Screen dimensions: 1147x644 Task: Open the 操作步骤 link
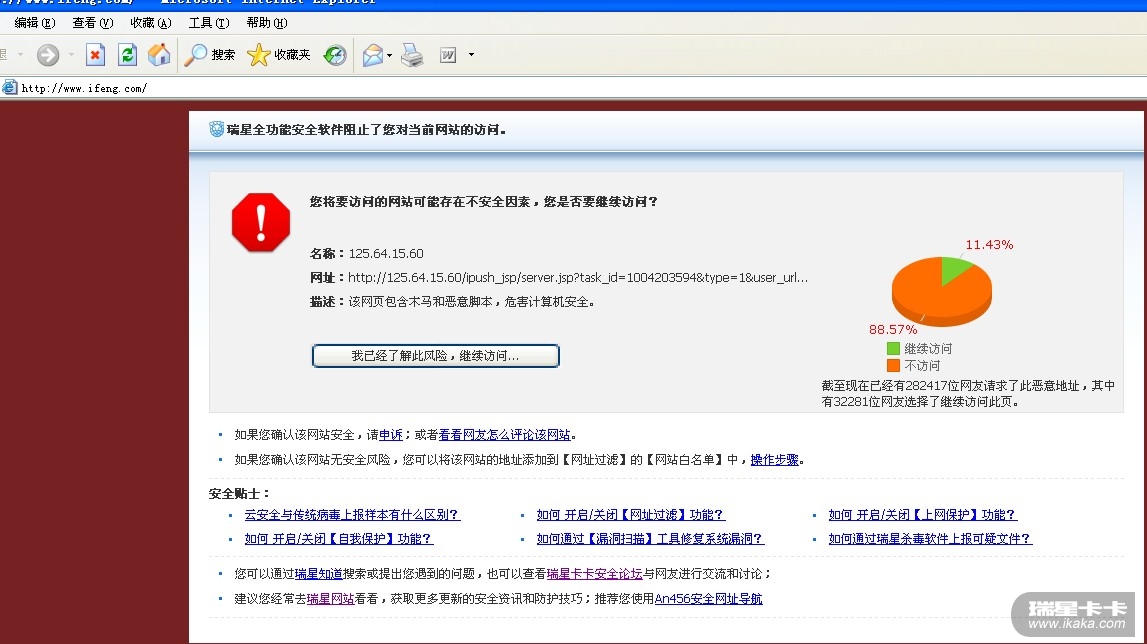click(x=775, y=460)
